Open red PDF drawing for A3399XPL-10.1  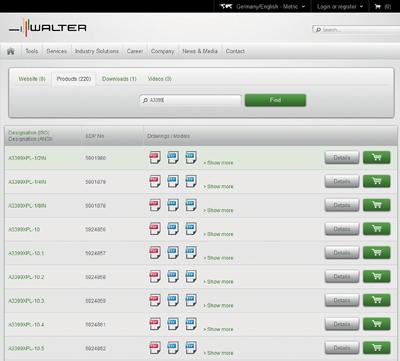[x=155, y=253]
